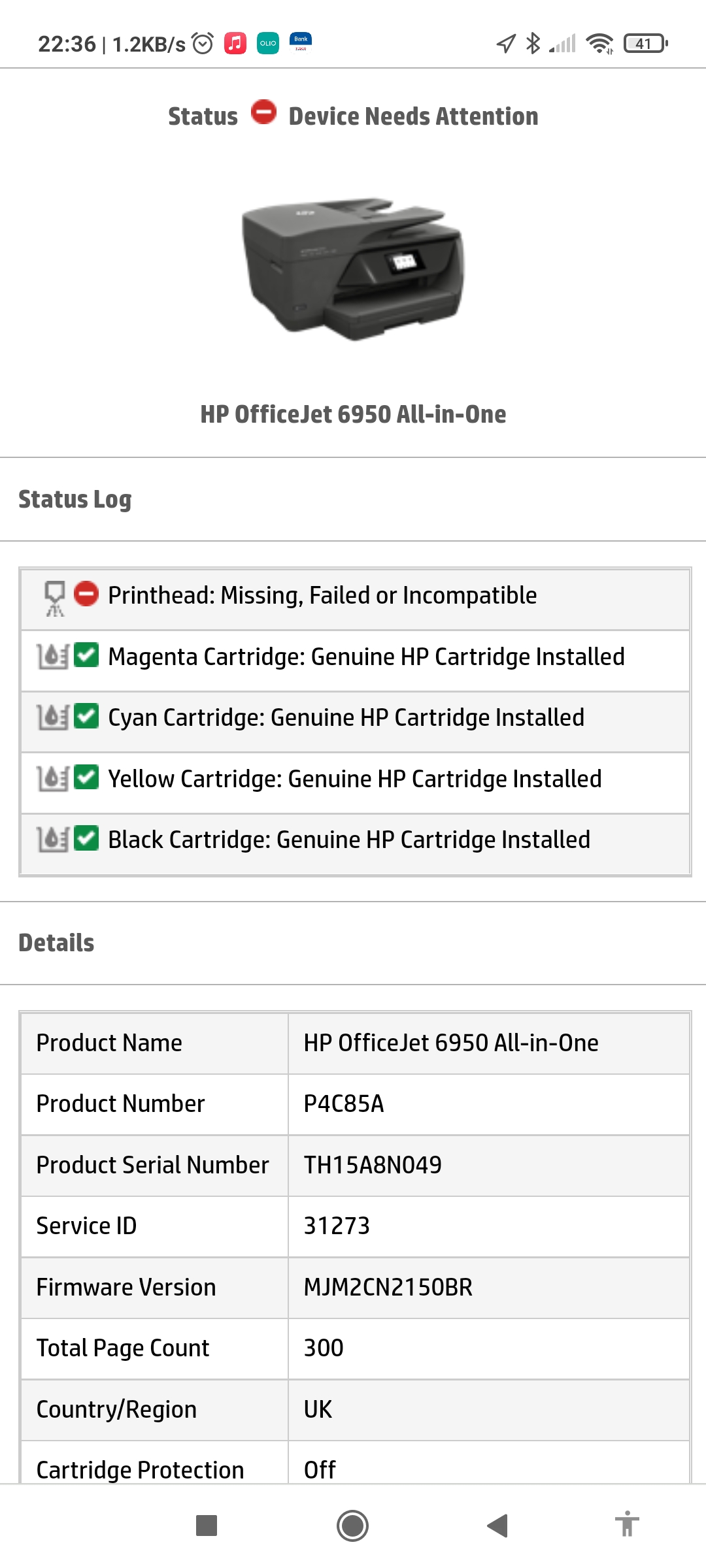Tap green checkmark next to Magenta Cartridge
Screen dimensions: 706x1568
click(x=86, y=655)
